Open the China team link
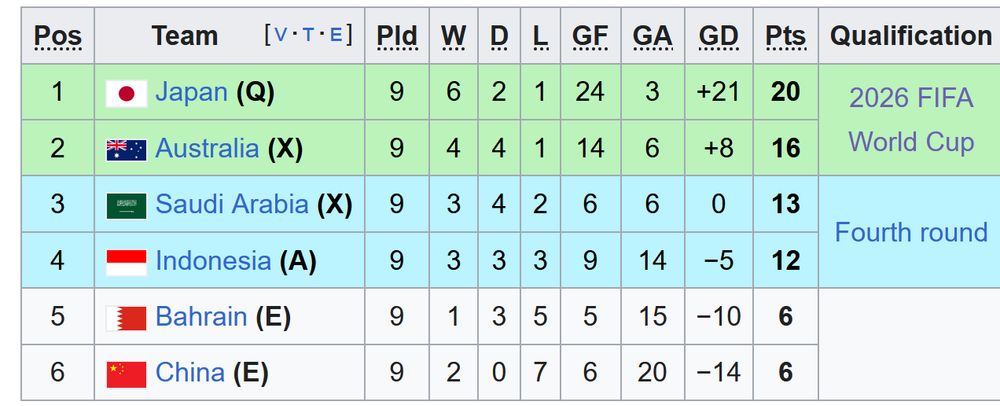The width and height of the screenshot is (1000, 406). click(x=190, y=373)
